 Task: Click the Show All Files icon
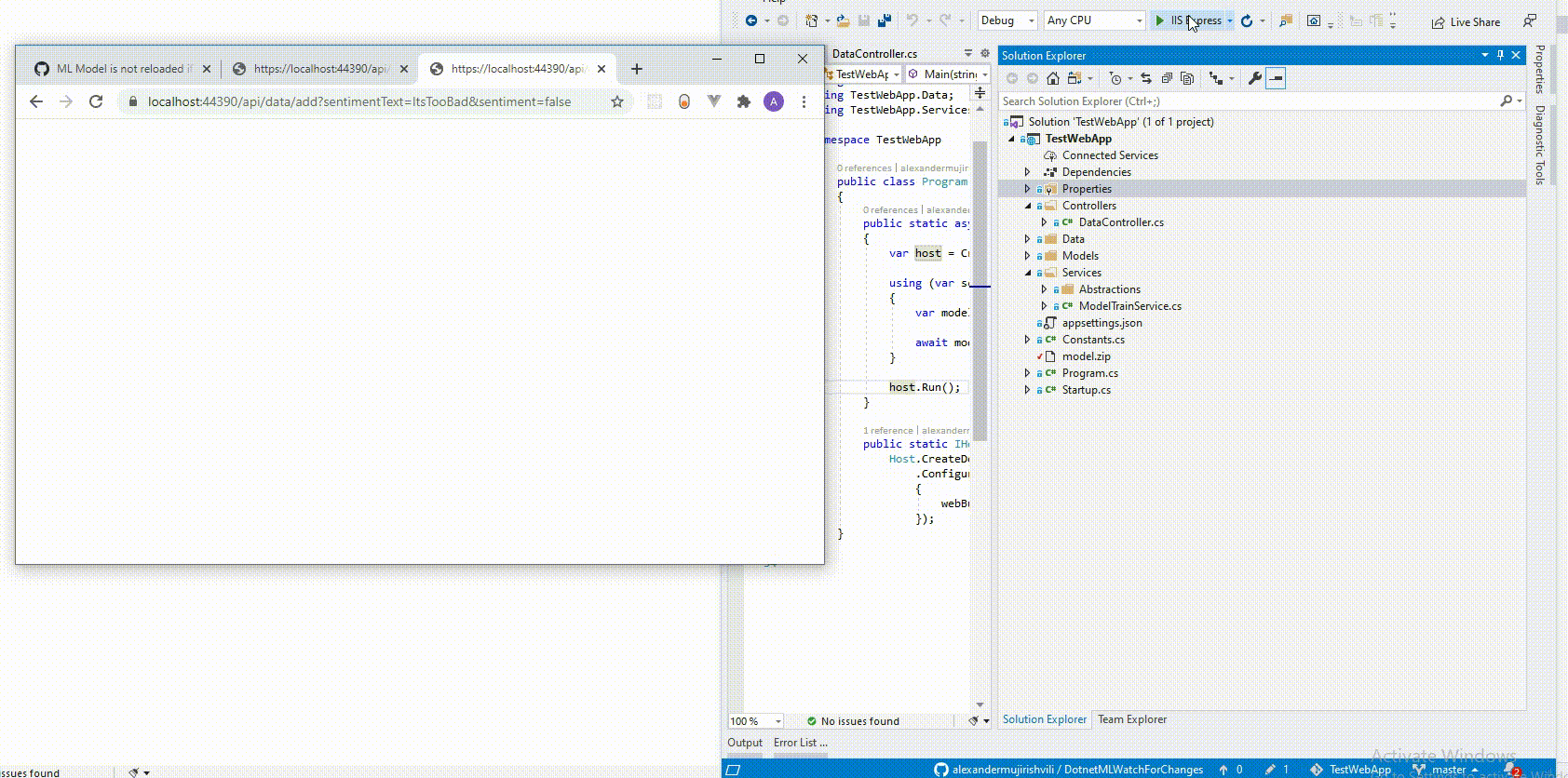pos(1187,78)
